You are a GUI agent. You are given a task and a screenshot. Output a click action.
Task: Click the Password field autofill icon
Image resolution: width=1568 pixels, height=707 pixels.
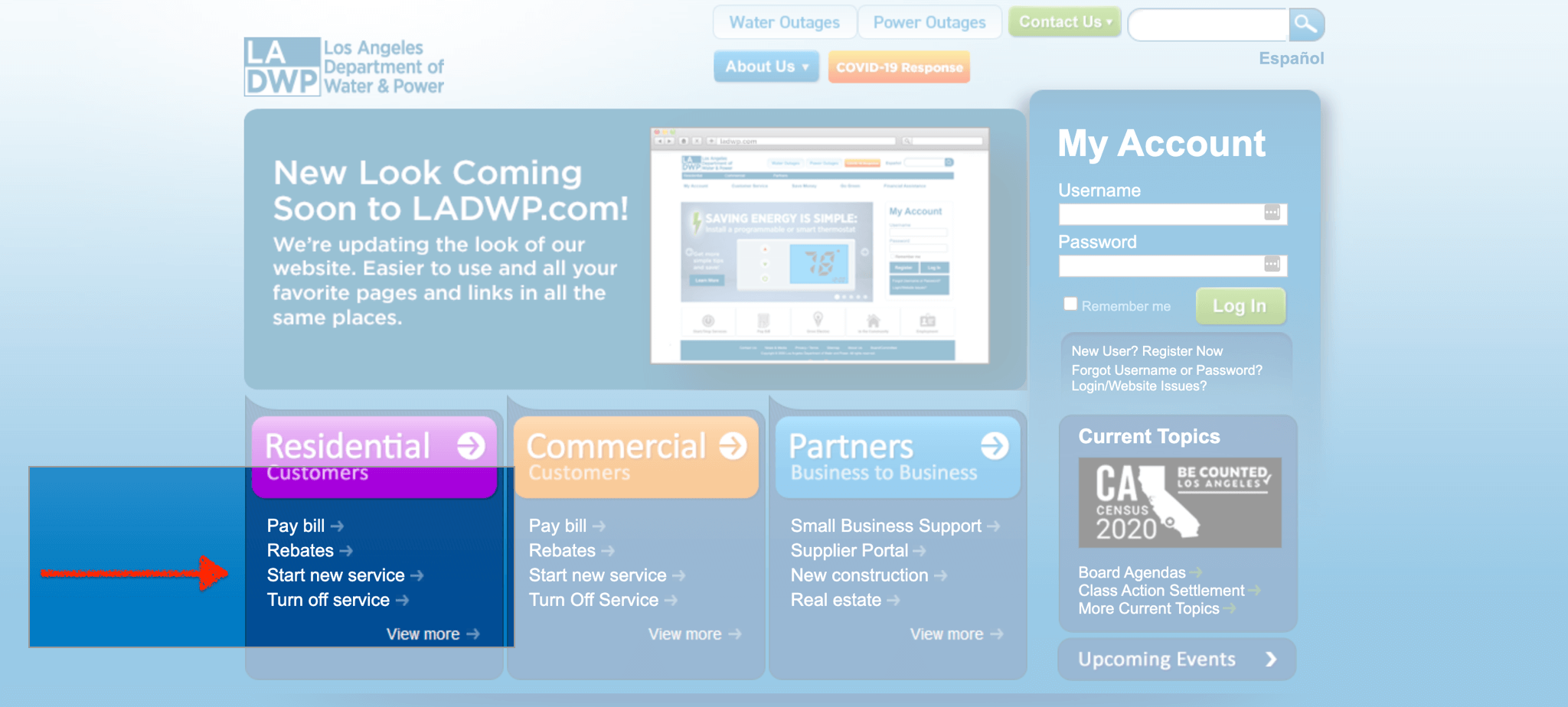(1272, 264)
